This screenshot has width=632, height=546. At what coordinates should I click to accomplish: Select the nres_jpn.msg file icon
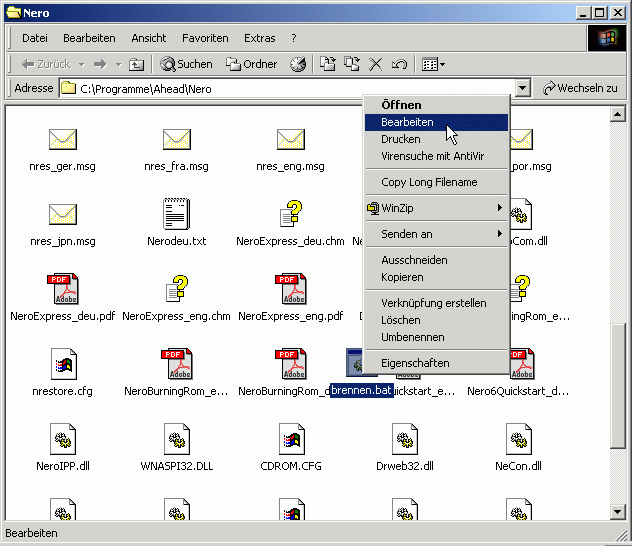point(62,214)
